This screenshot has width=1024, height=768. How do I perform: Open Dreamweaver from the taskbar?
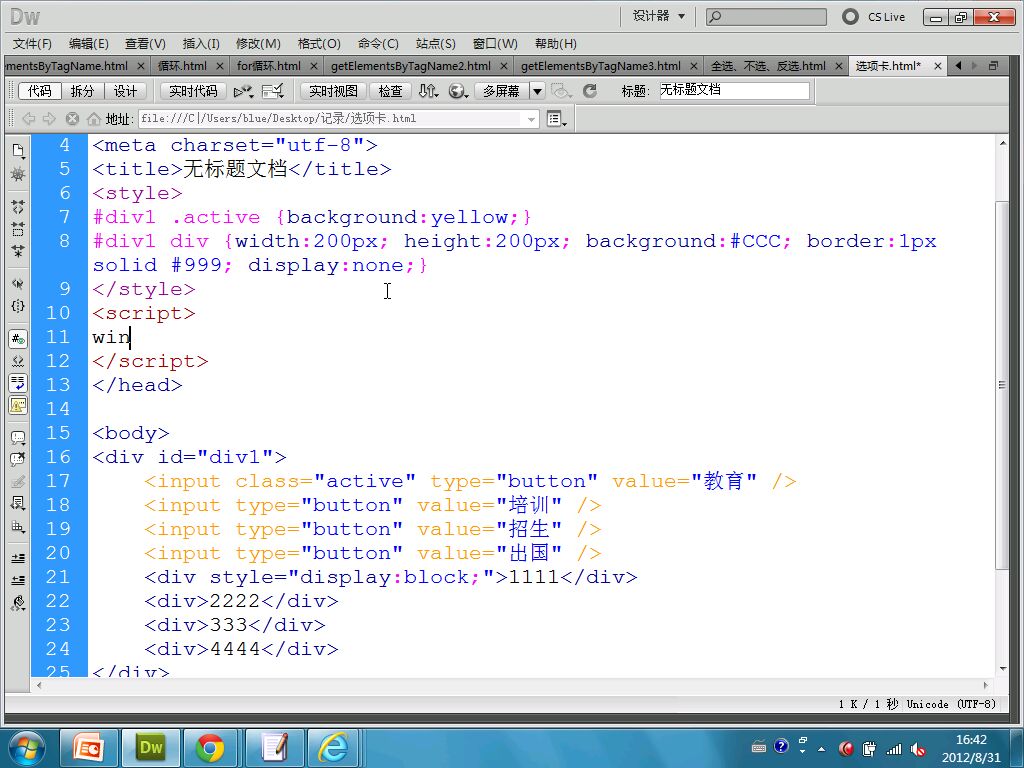pyautogui.click(x=151, y=748)
